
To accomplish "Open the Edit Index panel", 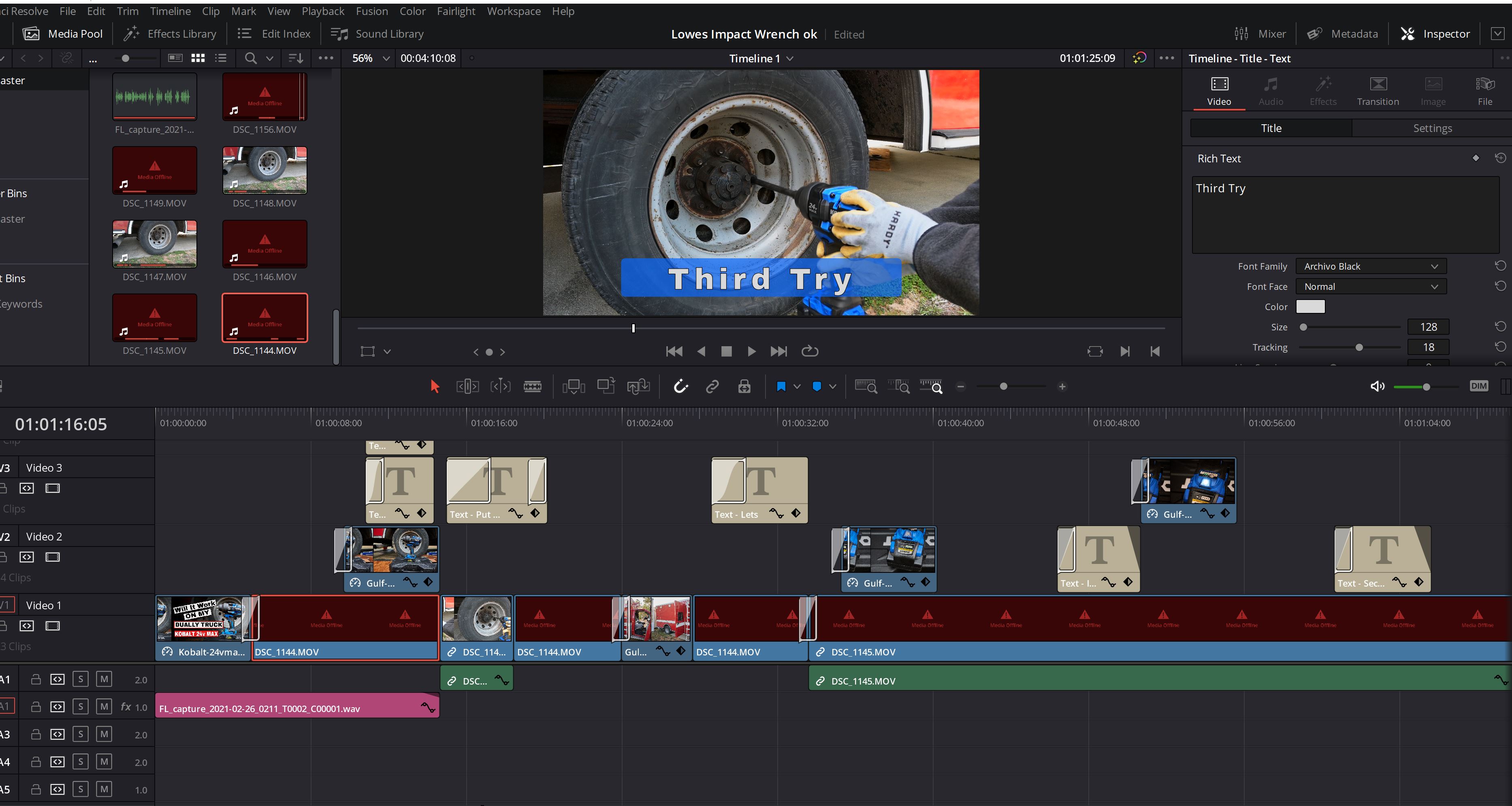I will click(x=273, y=34).
